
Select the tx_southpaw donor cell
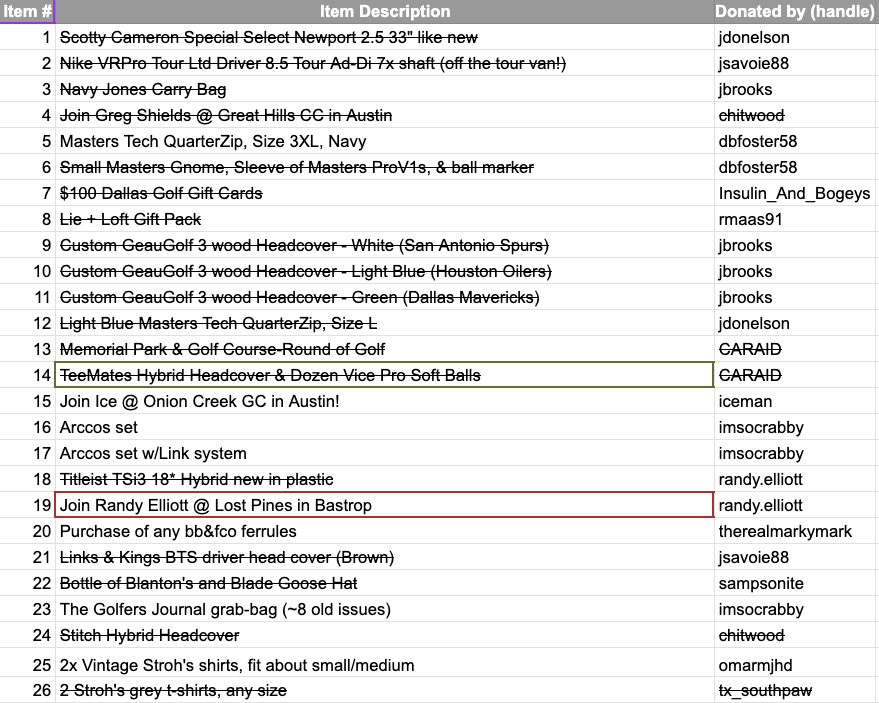[x=797, y=690]
